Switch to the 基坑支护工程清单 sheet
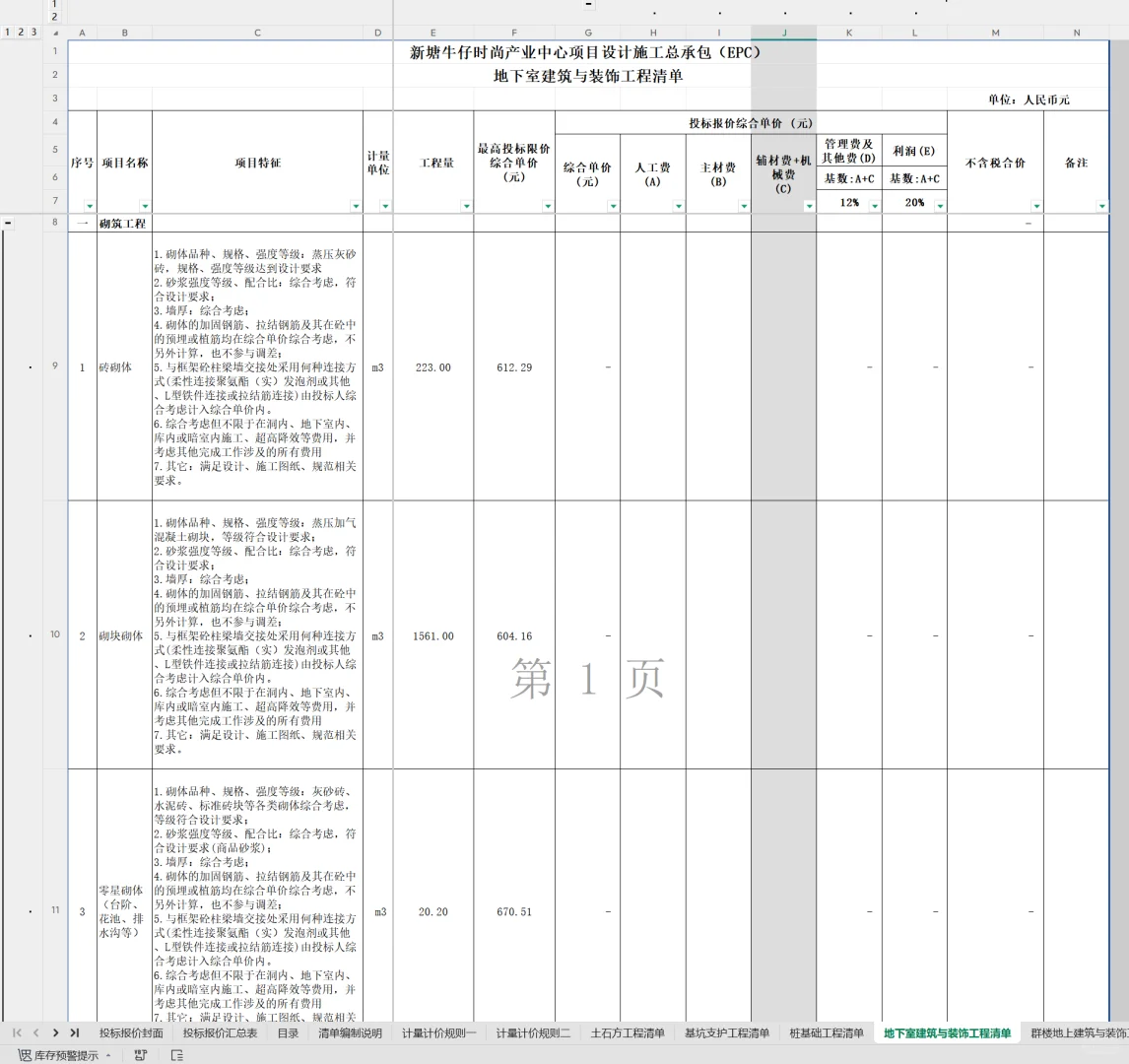 coord(727,1033)
